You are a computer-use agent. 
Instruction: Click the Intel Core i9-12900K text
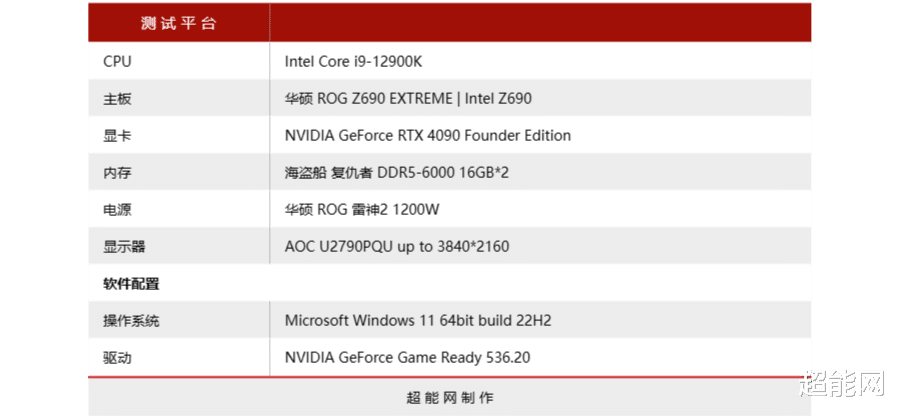click(354, 62)
